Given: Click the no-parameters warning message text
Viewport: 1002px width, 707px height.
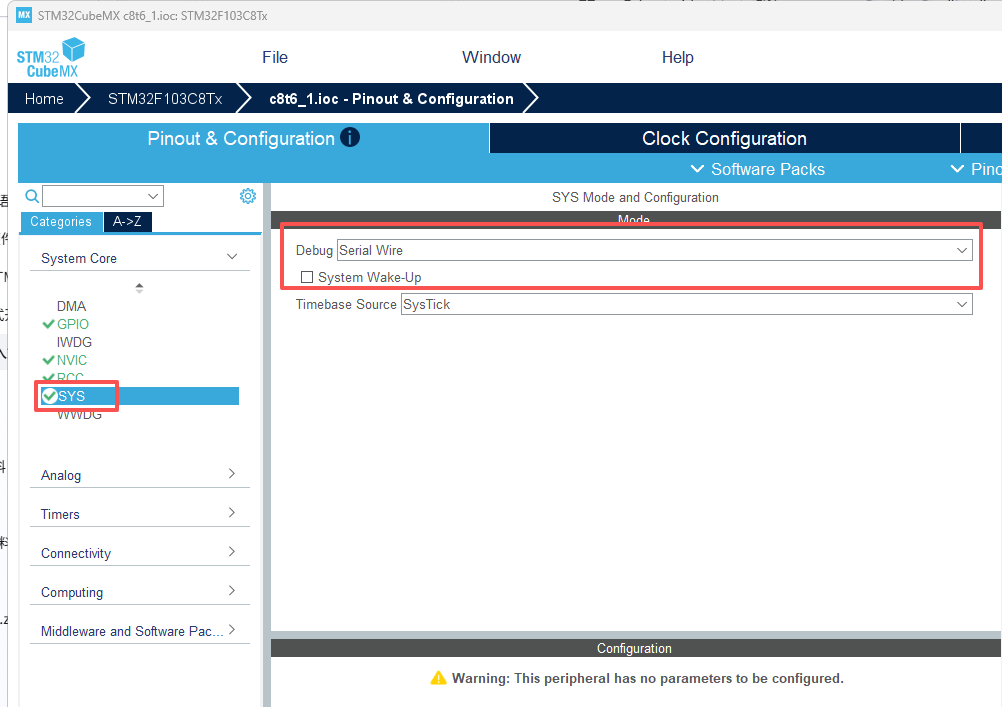Looking at the screenshot, I should (647, 678).
